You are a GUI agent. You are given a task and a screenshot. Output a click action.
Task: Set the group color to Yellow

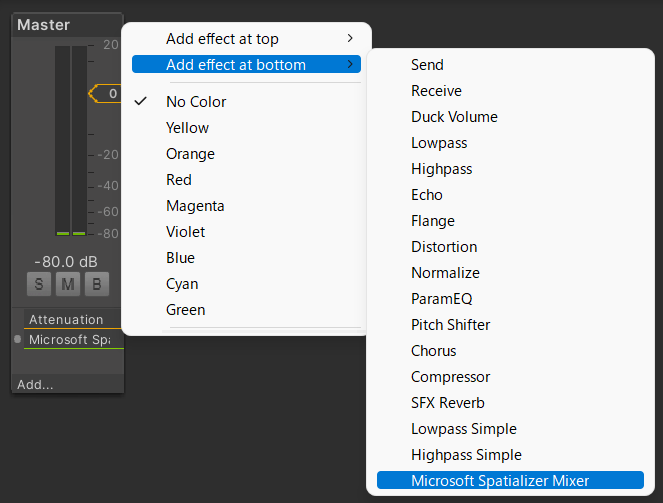pyautogui.click(x=188, y=128)
